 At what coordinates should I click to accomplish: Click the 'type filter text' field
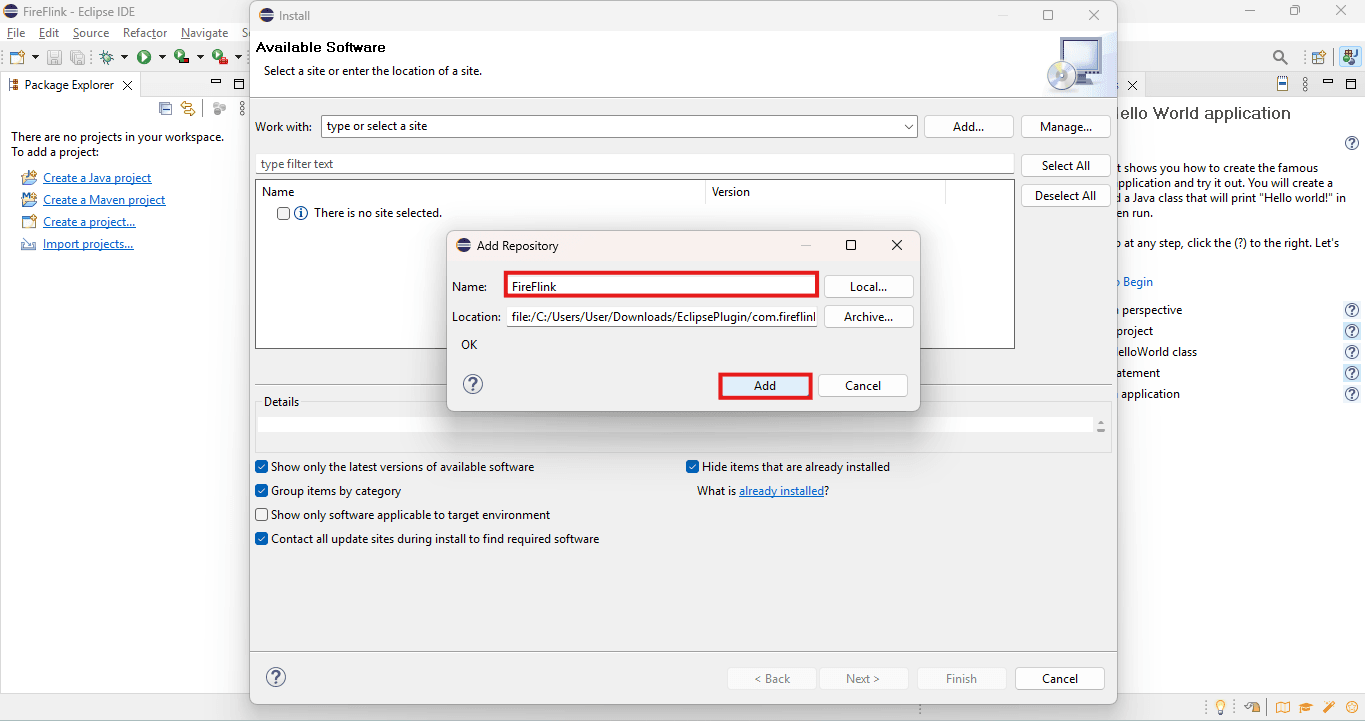635,164
